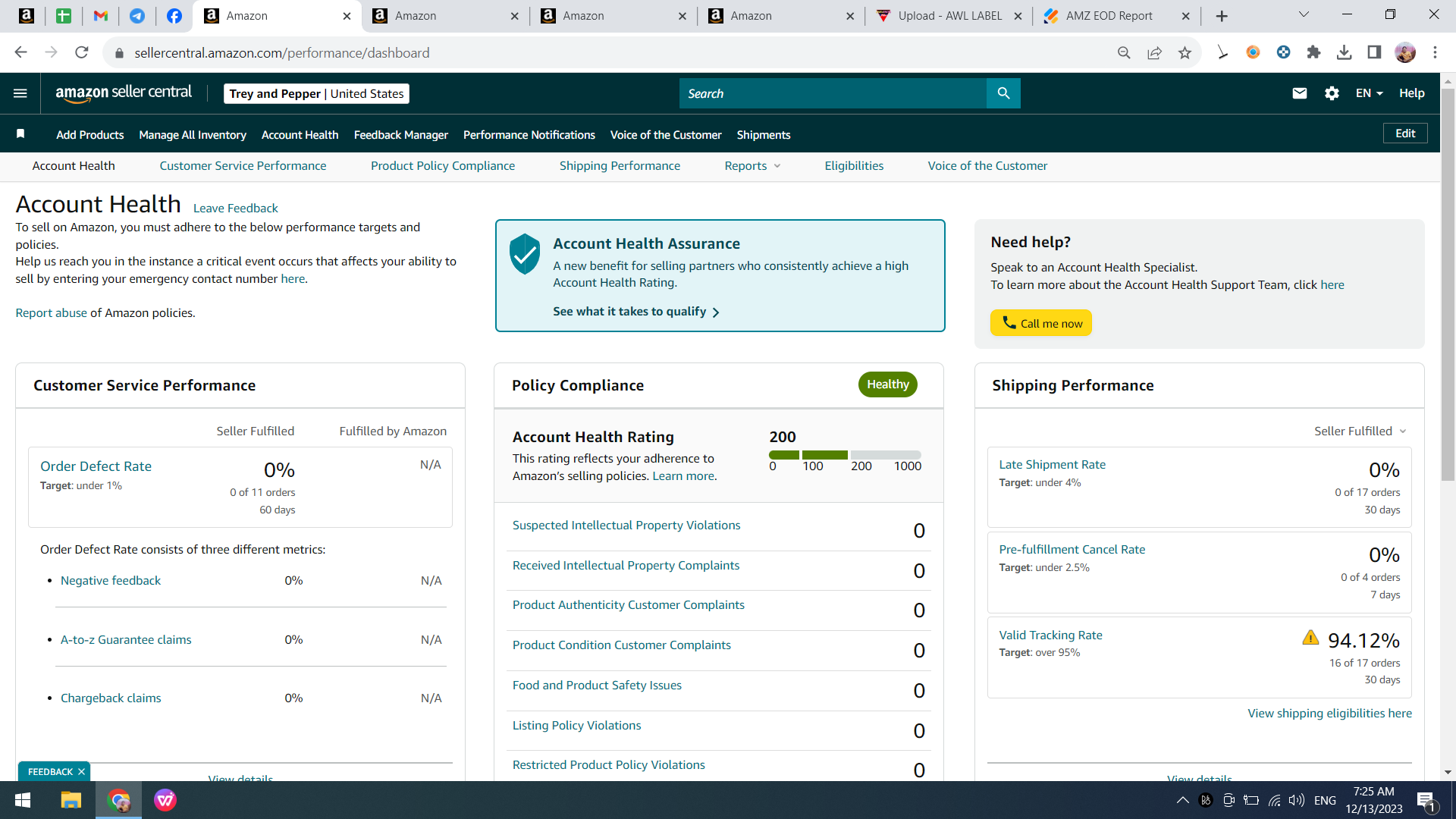Bookmark this page with the star icon
The image size is (1456, 819).
pos(1185,52)
